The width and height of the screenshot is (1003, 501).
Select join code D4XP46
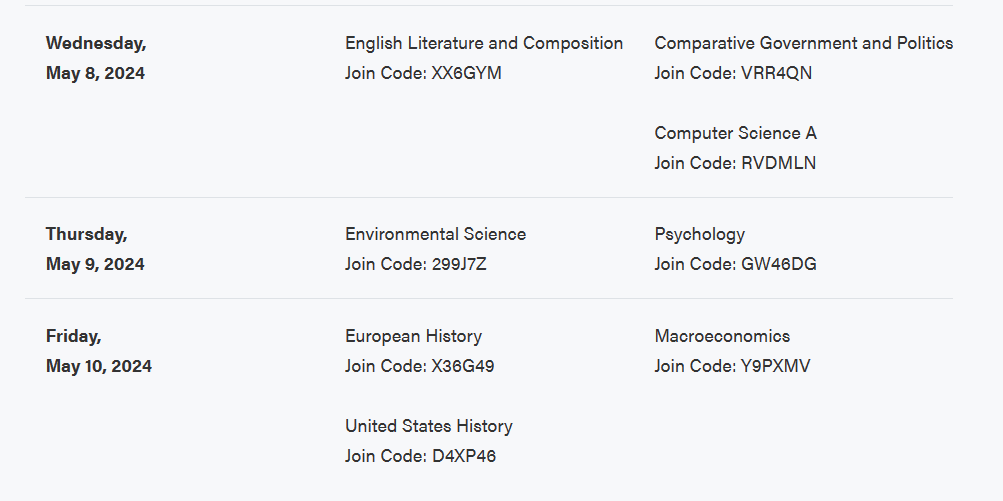pyautogui.click(x=464, y=456)
